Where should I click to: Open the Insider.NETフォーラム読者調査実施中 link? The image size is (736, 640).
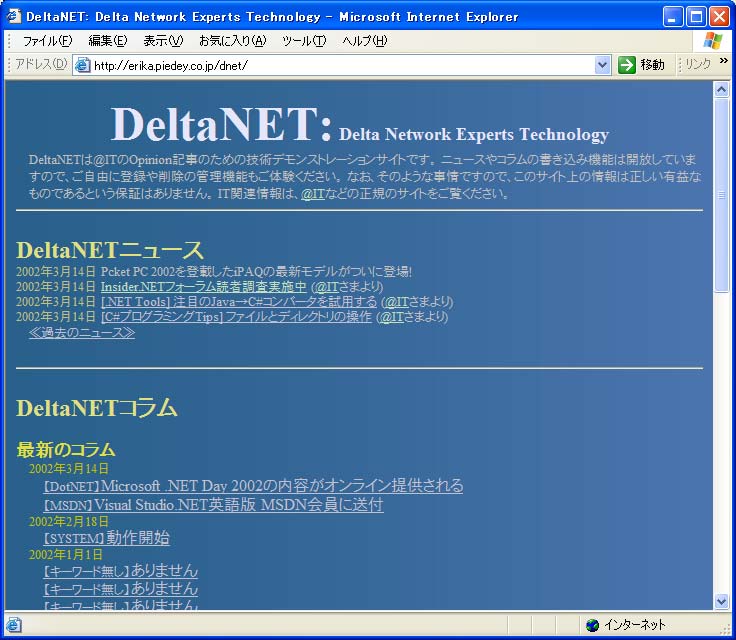pyautogui.click(x=204, y=286)
